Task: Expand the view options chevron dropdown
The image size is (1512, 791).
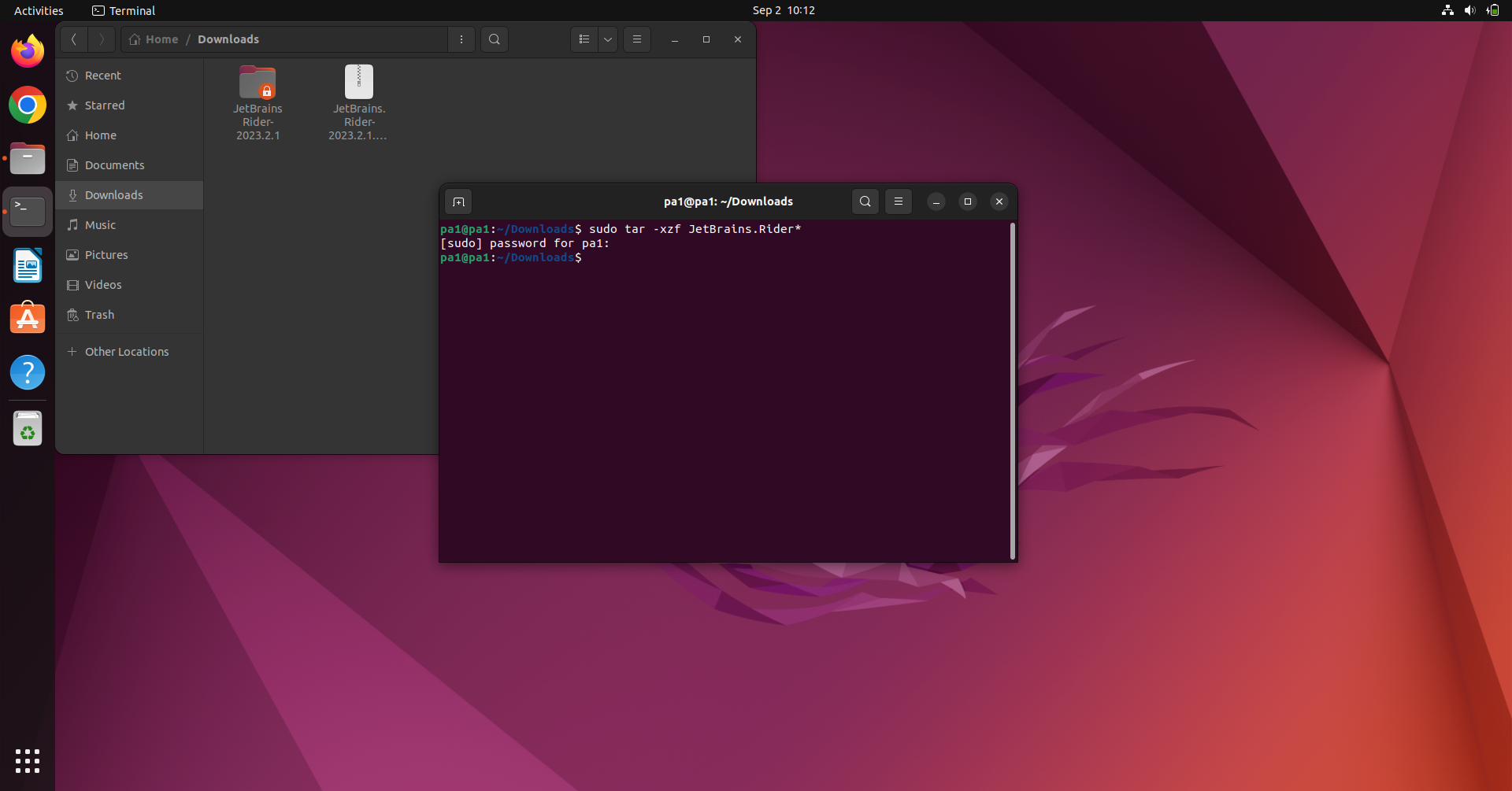Action: [607, 39]
